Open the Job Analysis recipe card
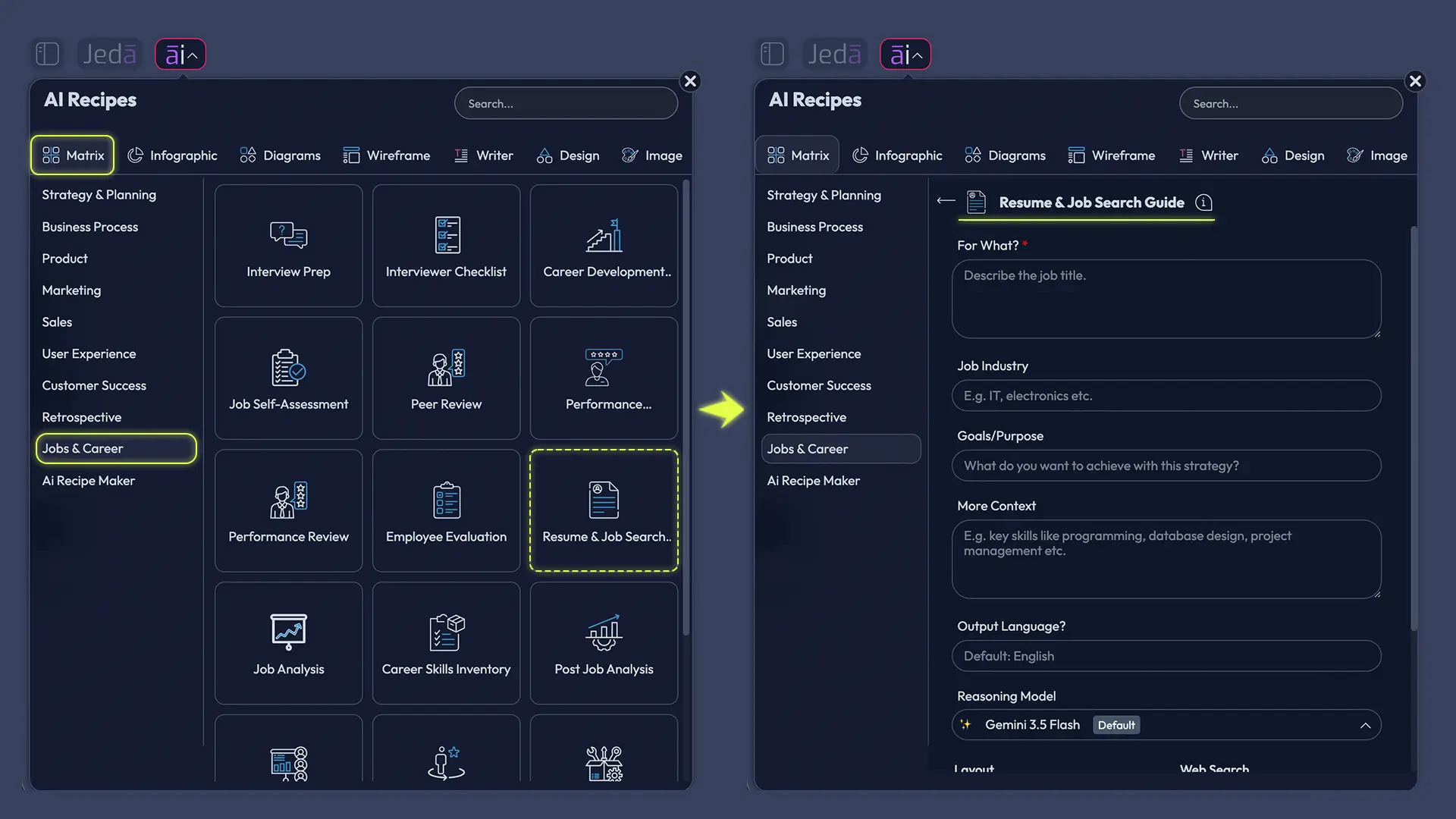Image resolution: width=1456 pixels, height=819 pixels. pyautogui.click(x=288, y=644)
